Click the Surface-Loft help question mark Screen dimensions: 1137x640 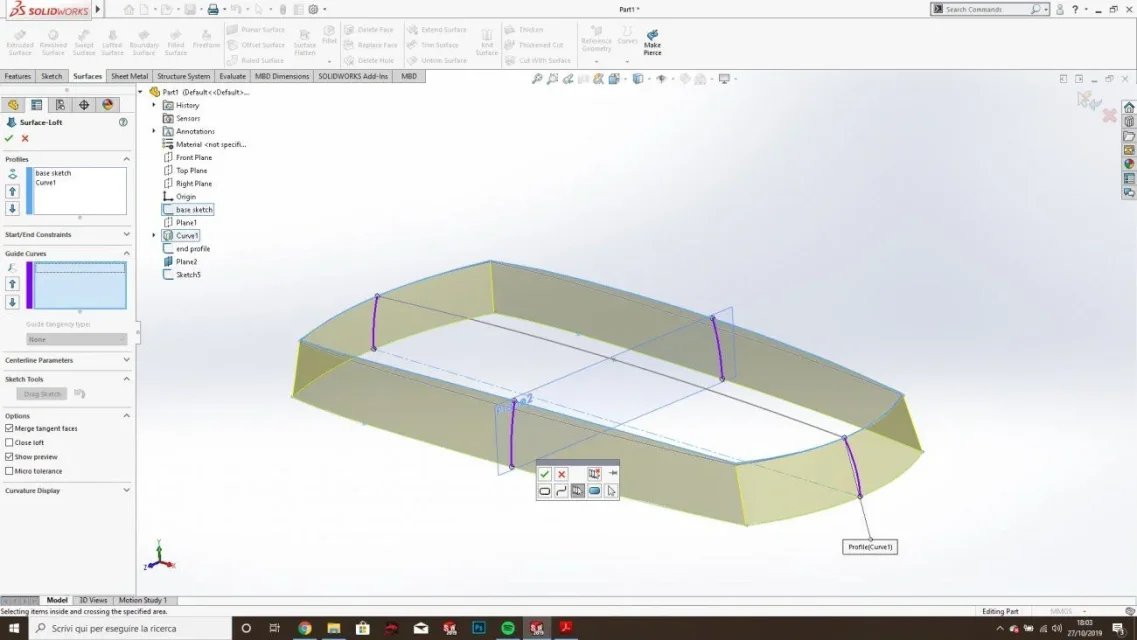click(123, 122)
